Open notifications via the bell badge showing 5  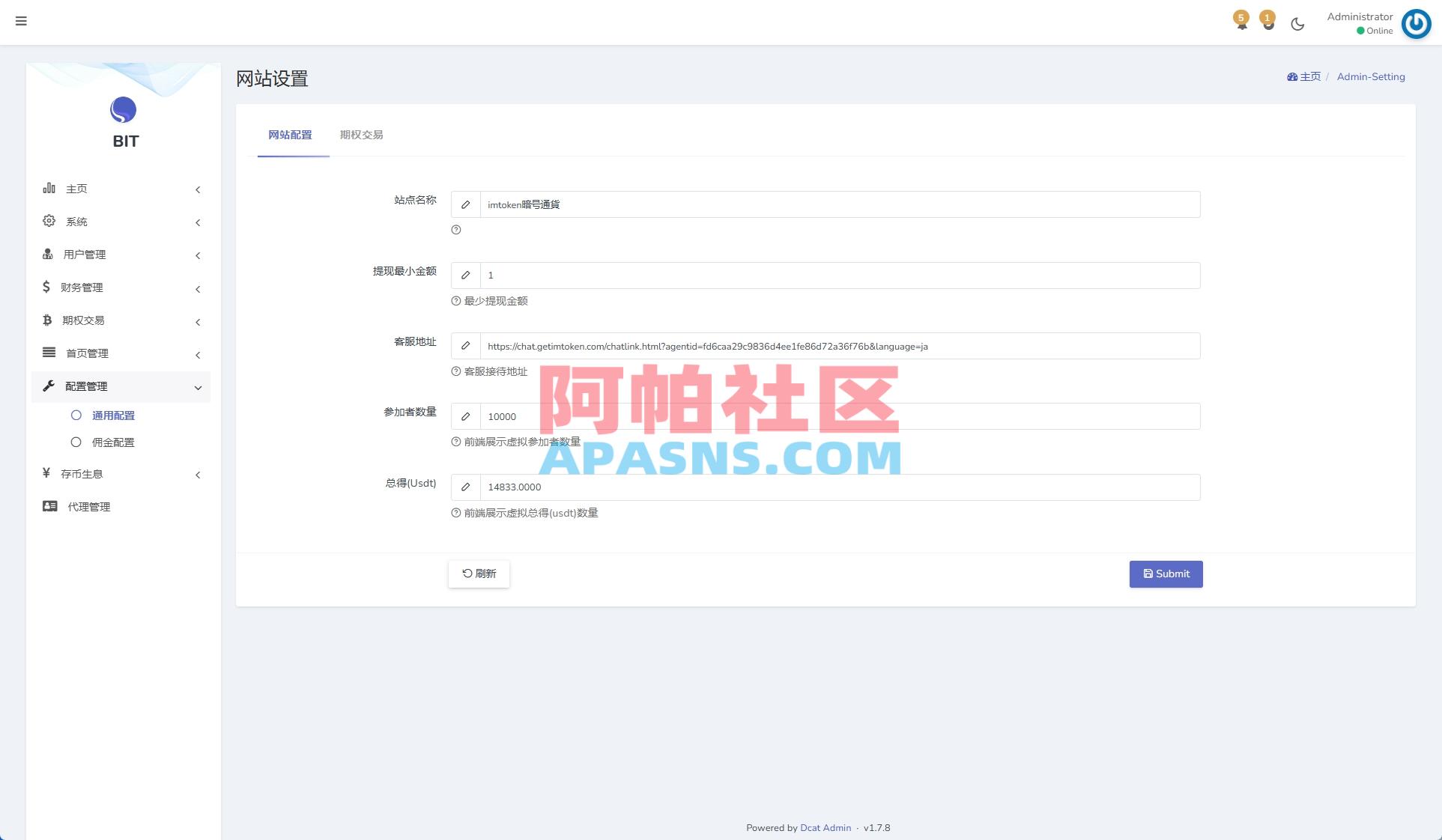pos(1241,21)
